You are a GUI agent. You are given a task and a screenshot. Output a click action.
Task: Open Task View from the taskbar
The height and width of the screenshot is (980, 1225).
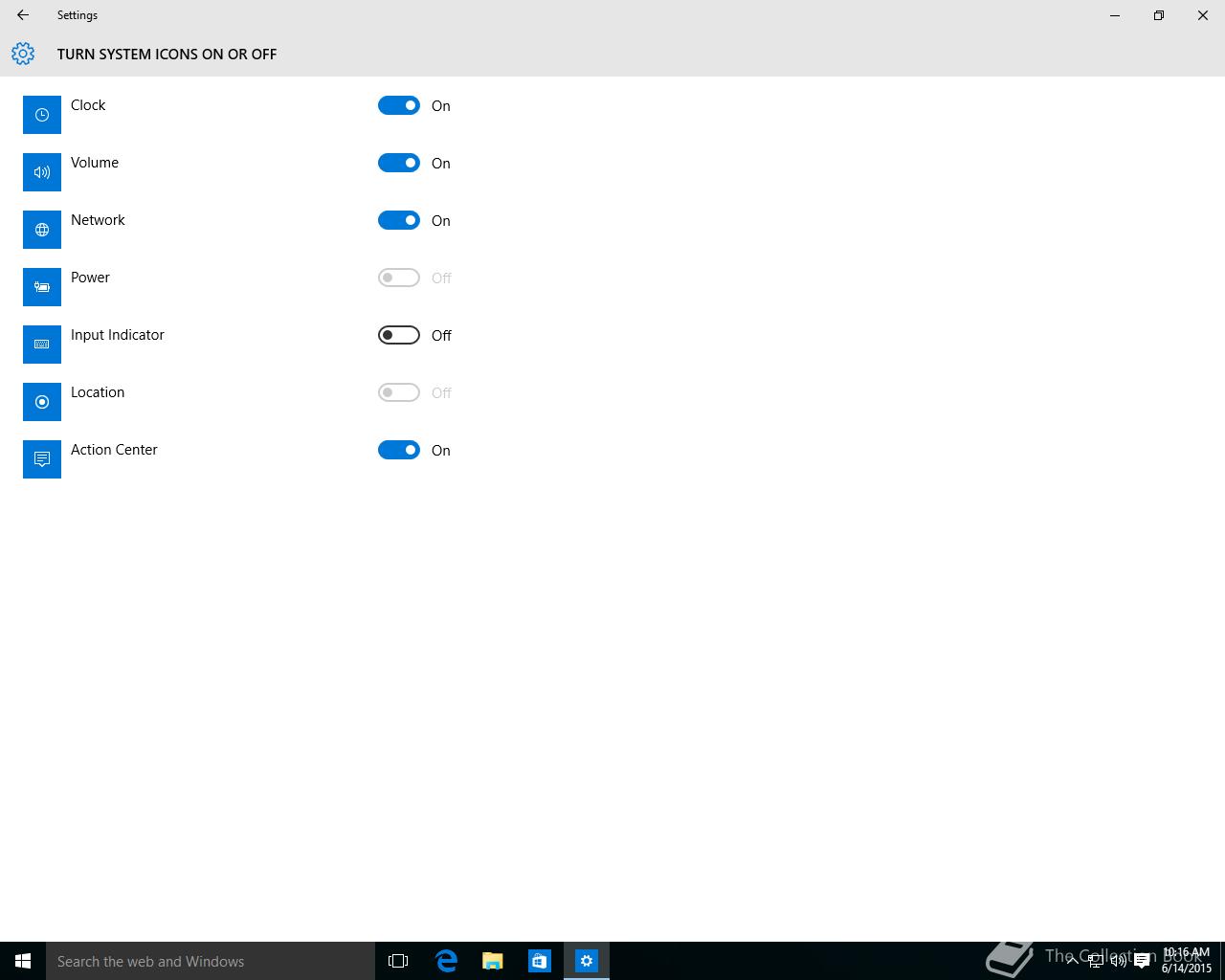point(398,961)
